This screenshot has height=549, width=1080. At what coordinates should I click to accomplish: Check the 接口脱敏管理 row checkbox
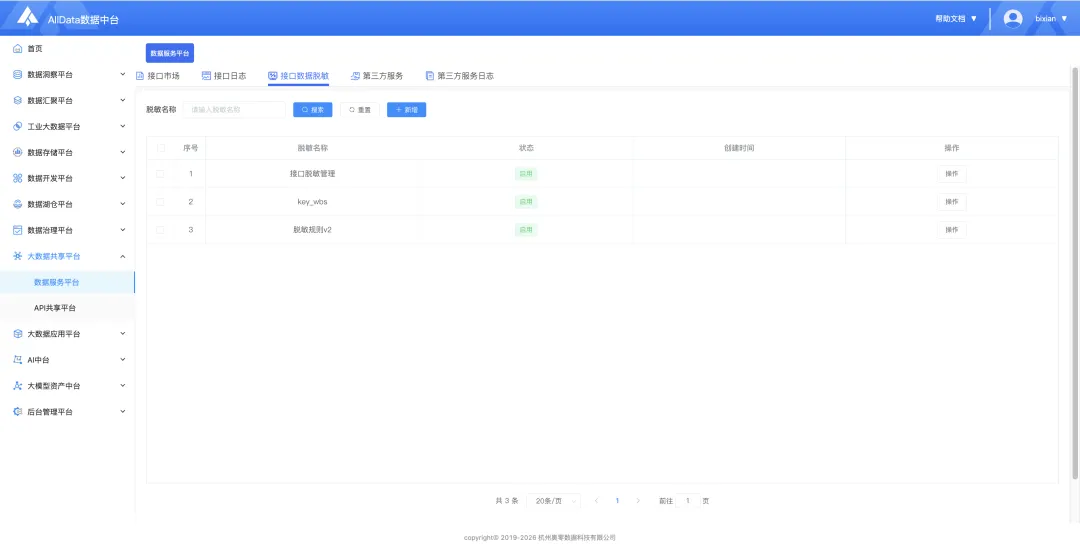click(160, 174)
